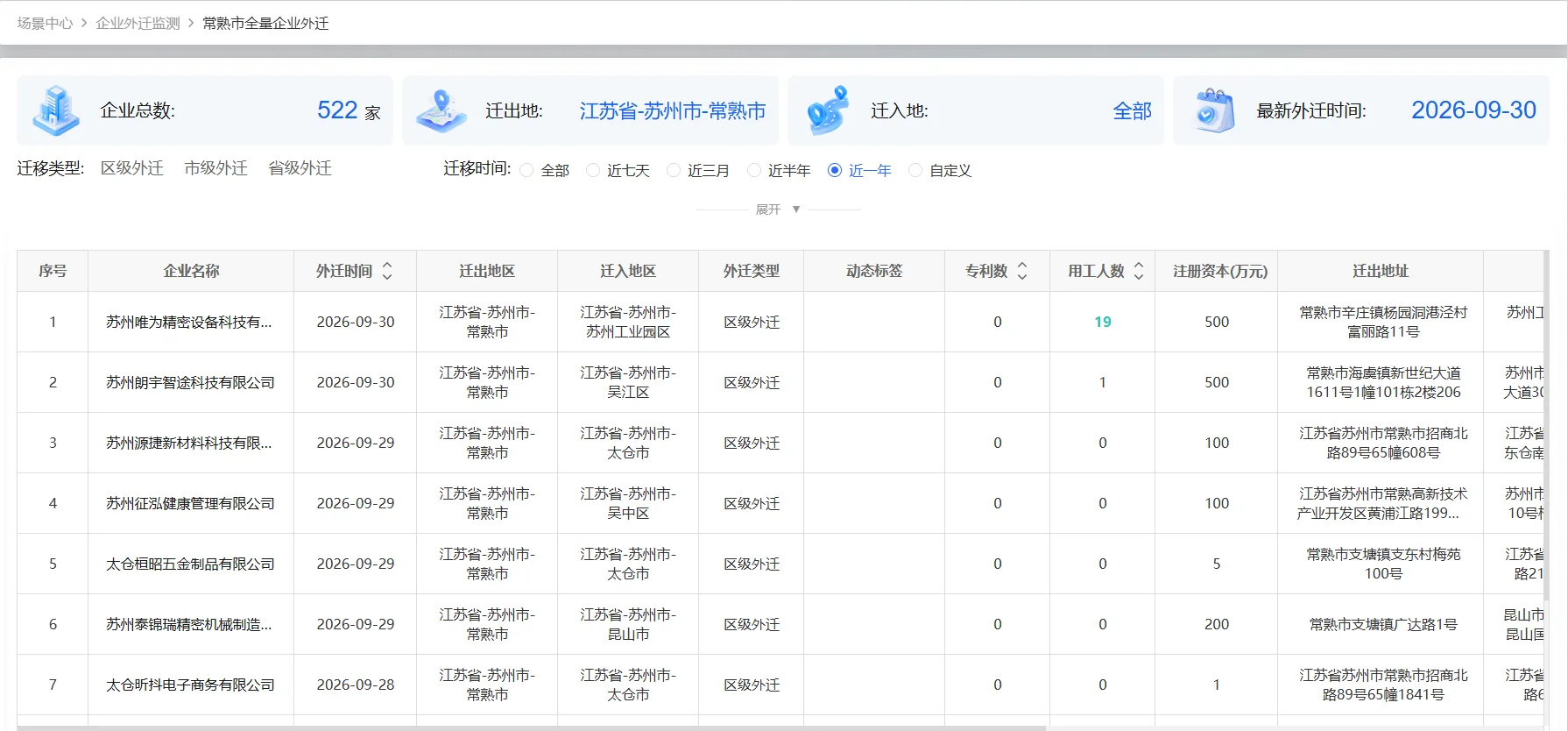Click the 522 enterprise total value
Image resolution: width=1568 pixels, height=731 pixels.
337,110
